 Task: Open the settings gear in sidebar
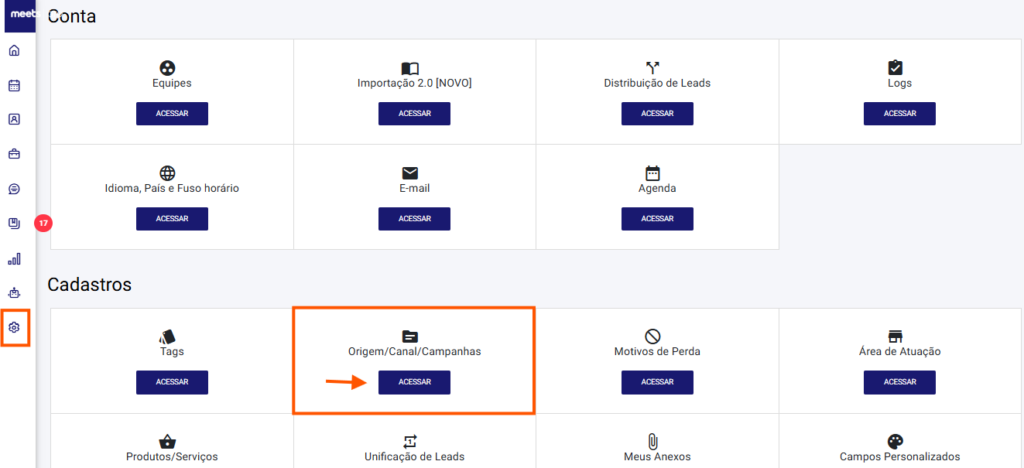(14, 328)
